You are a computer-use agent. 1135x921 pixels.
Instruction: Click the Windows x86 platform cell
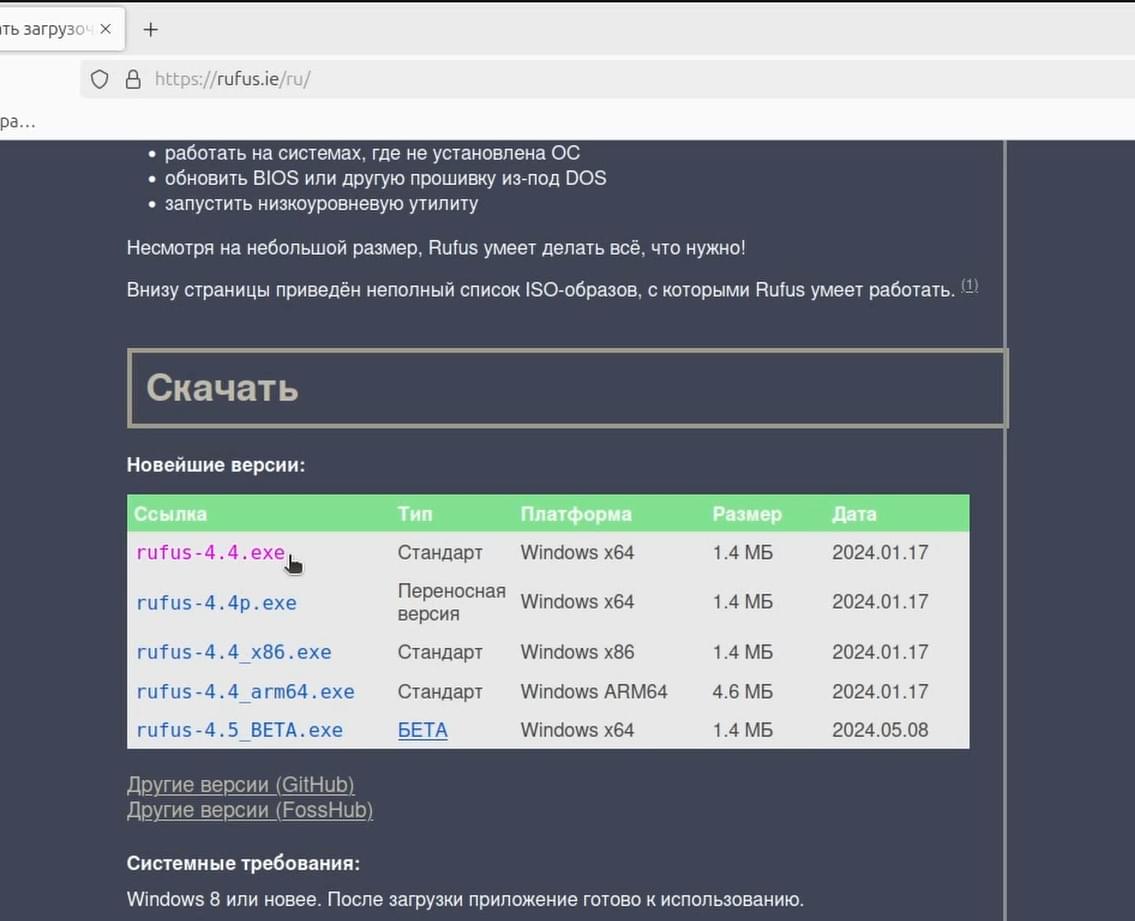pos(577,652)
